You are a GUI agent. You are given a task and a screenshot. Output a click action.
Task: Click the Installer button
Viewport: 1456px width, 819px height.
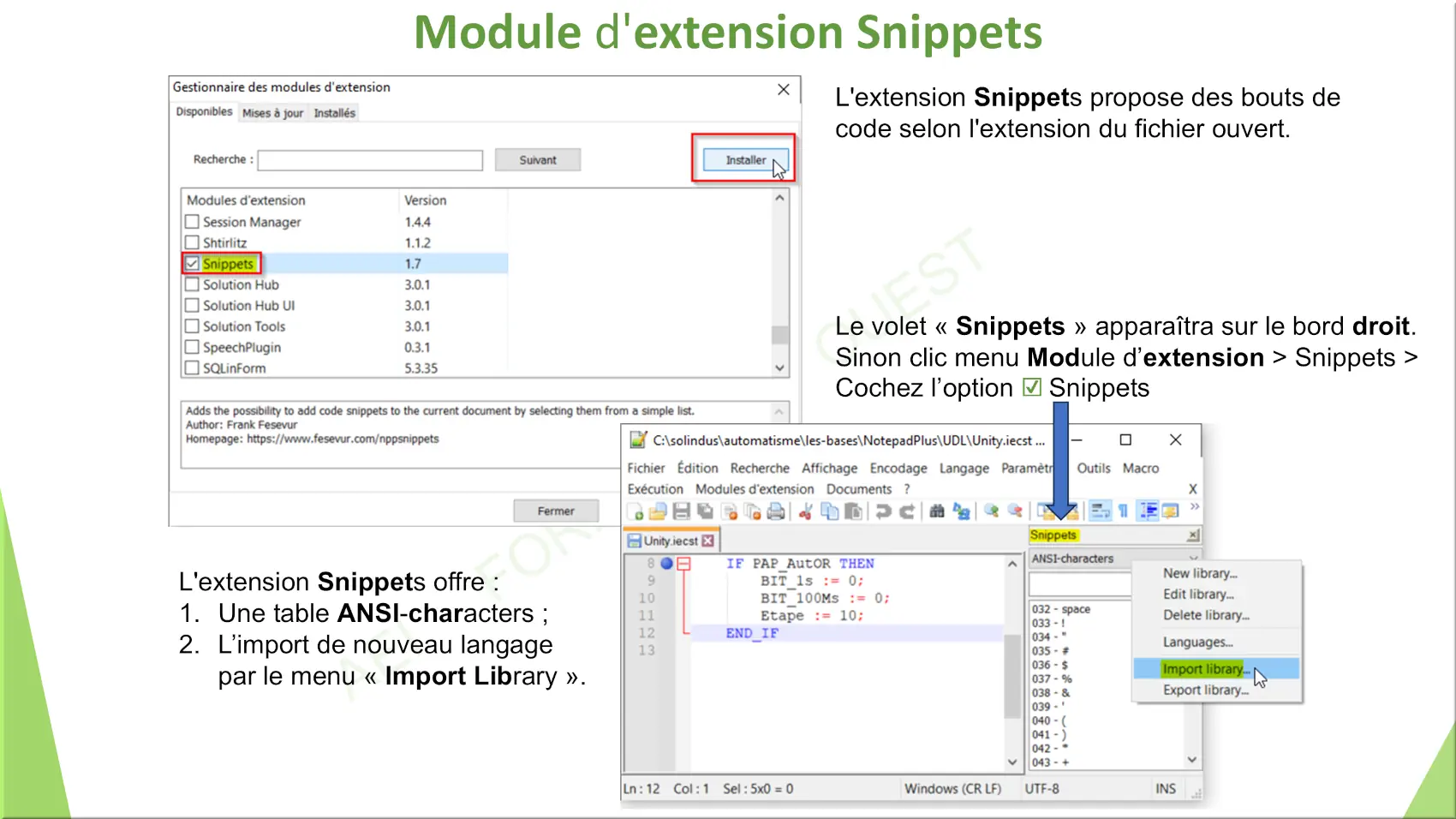point(746,160)
